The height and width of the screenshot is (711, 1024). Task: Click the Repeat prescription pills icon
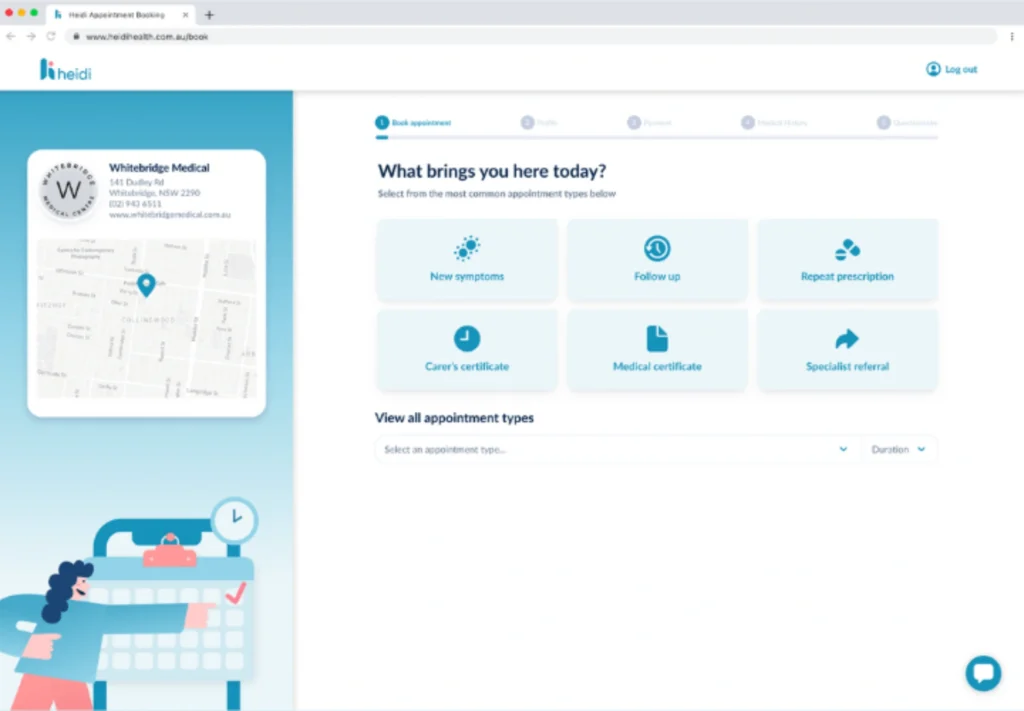847,249
